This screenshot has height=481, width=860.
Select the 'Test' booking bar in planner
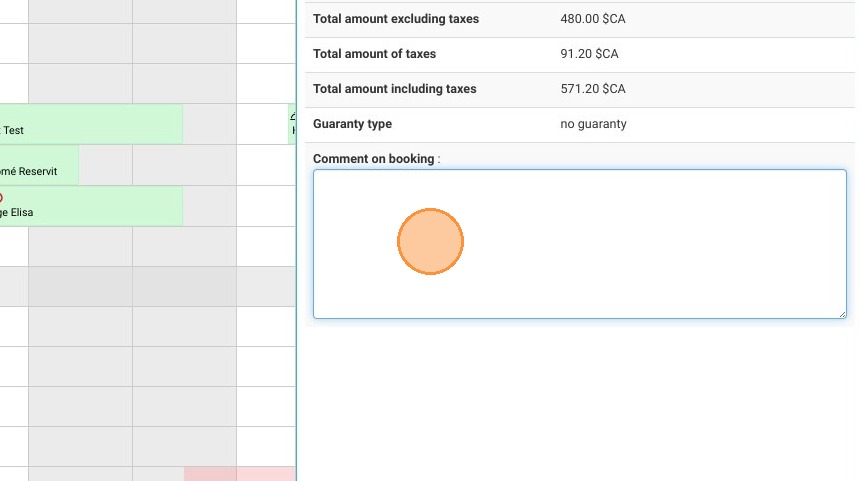tap(91, 125)
